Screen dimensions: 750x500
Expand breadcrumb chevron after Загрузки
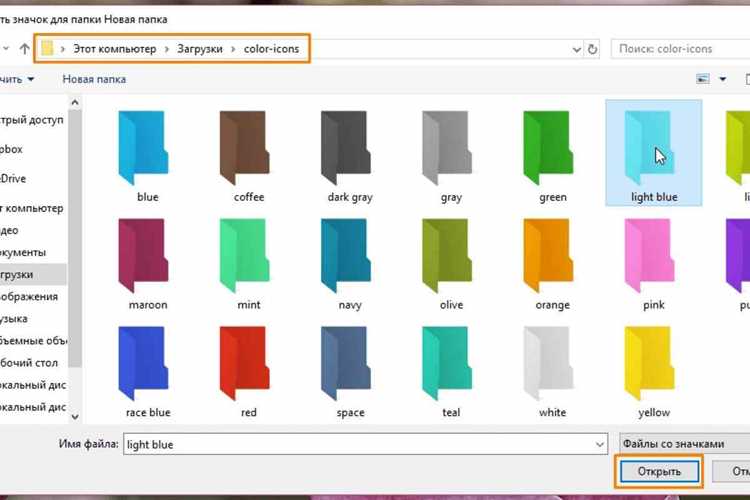click(x=233, y=49)
